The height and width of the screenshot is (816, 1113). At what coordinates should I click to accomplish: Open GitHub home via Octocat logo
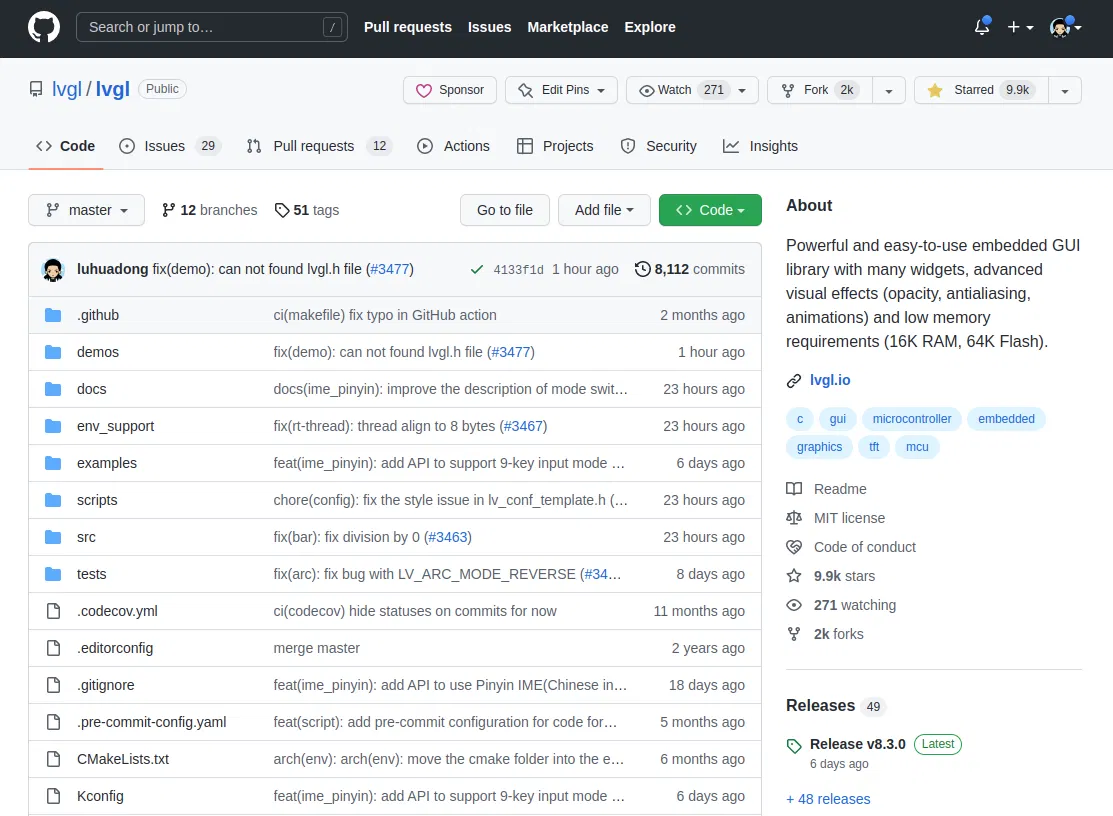coord(44,28)
